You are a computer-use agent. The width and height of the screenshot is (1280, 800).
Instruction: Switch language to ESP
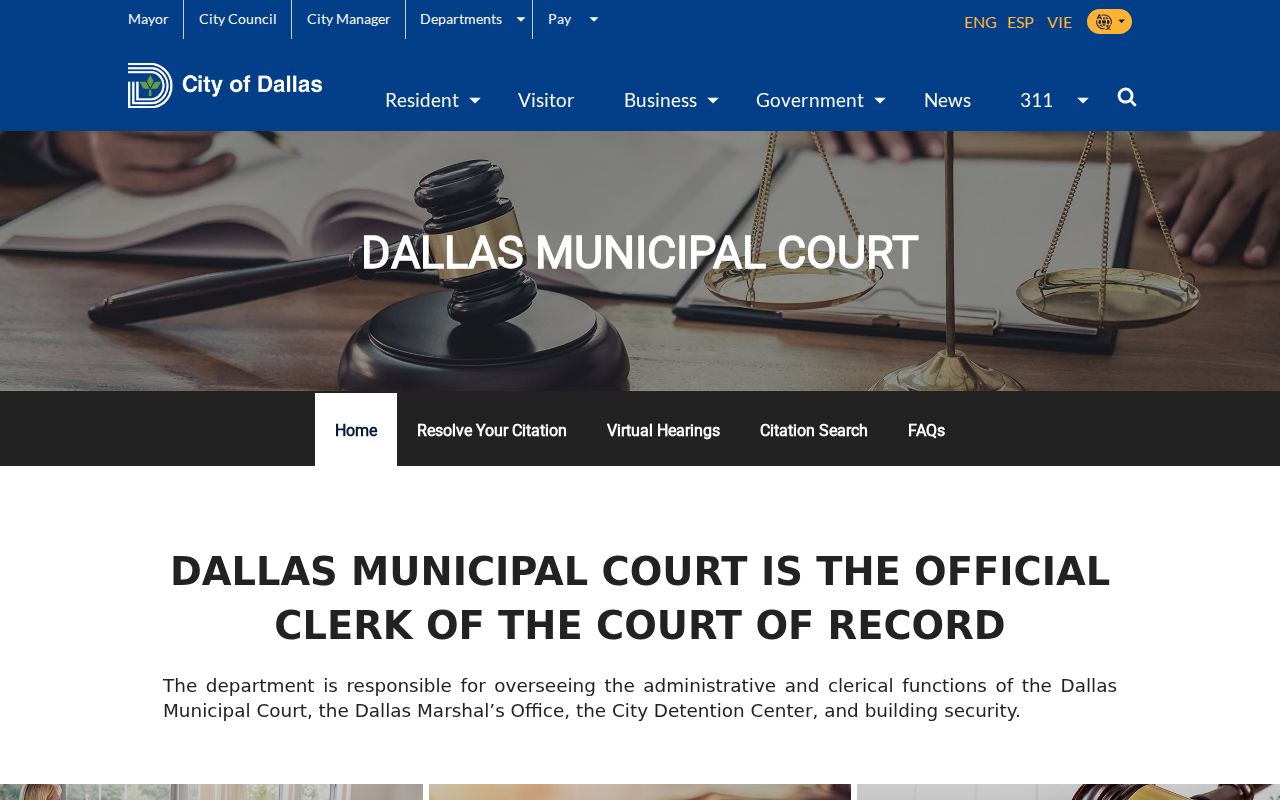coord(1020,22)
